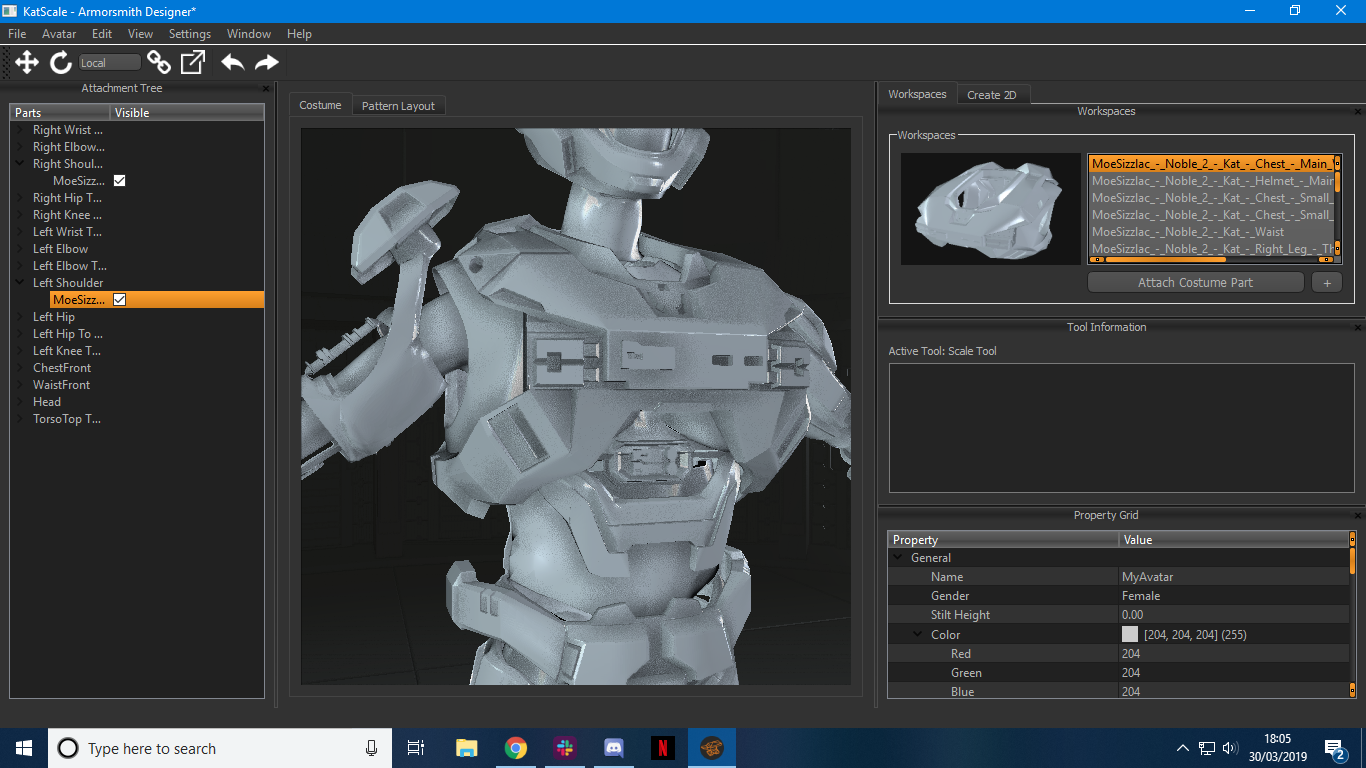Image resolution: width=1366 pixels, height=768 pixels.
Task: Open the Settings menu
Action: tap(190, 34)
